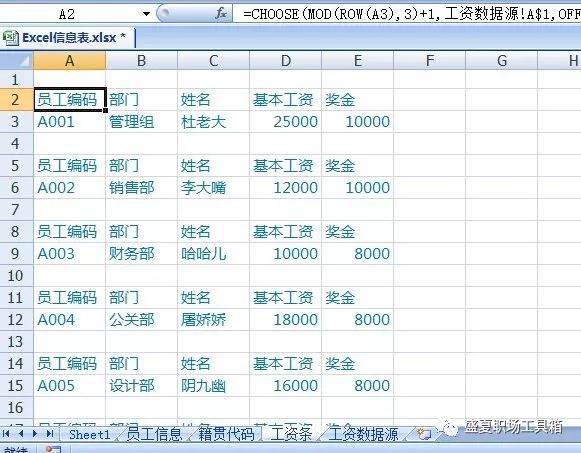Click cell C3 with 杜老大
This screenshot has height=453, width=581.
(x=213, y=121)
